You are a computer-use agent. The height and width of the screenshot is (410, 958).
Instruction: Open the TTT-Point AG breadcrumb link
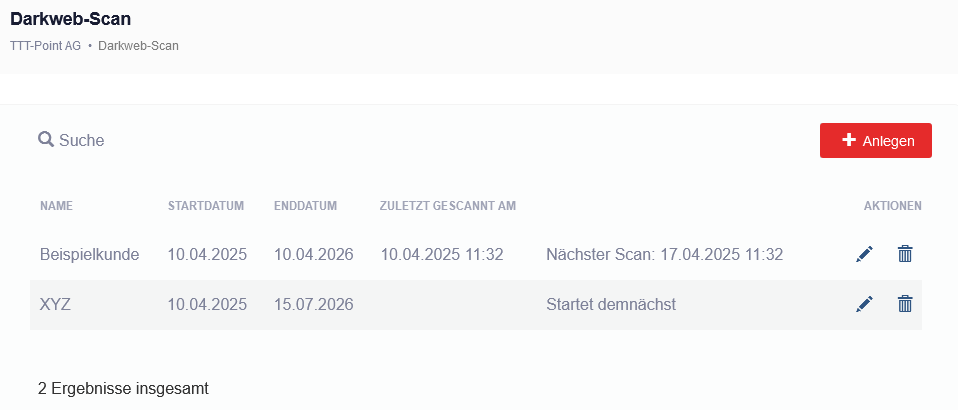pos(45,45)
